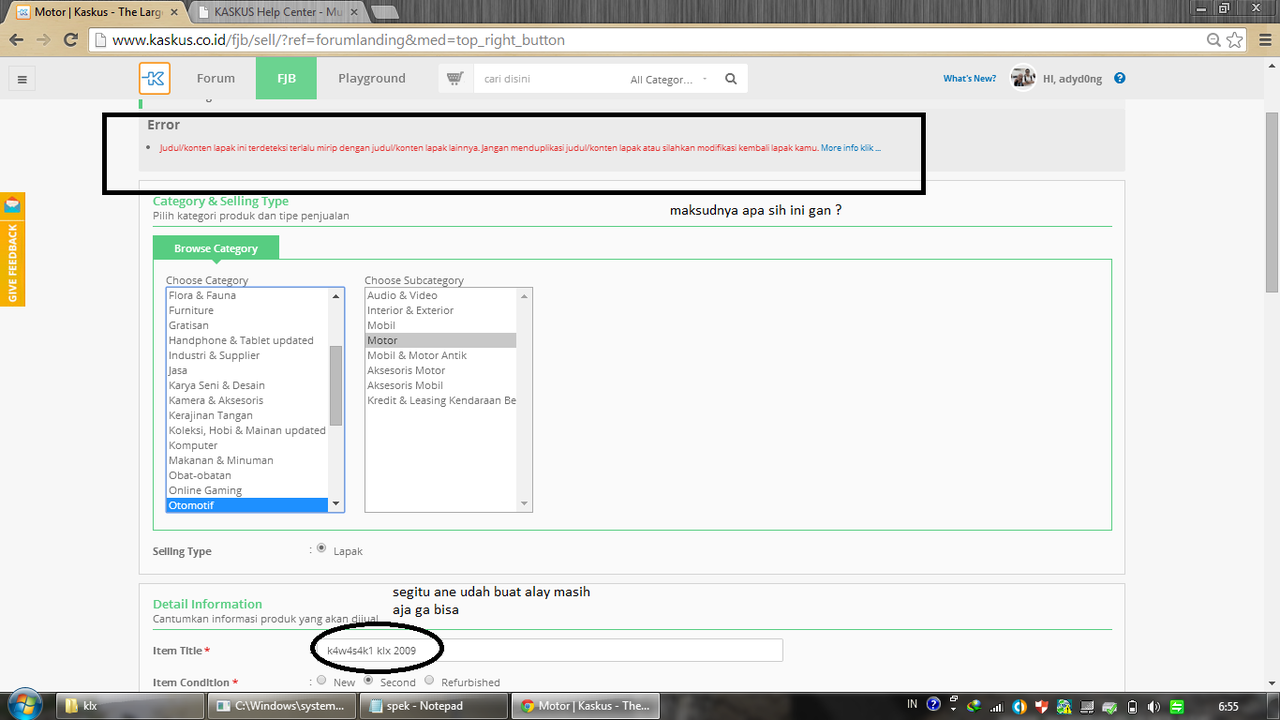This screenshot has width=1280, height=720.
Task: Select the Mobil subcategory
Action: [x=440, y=325]
